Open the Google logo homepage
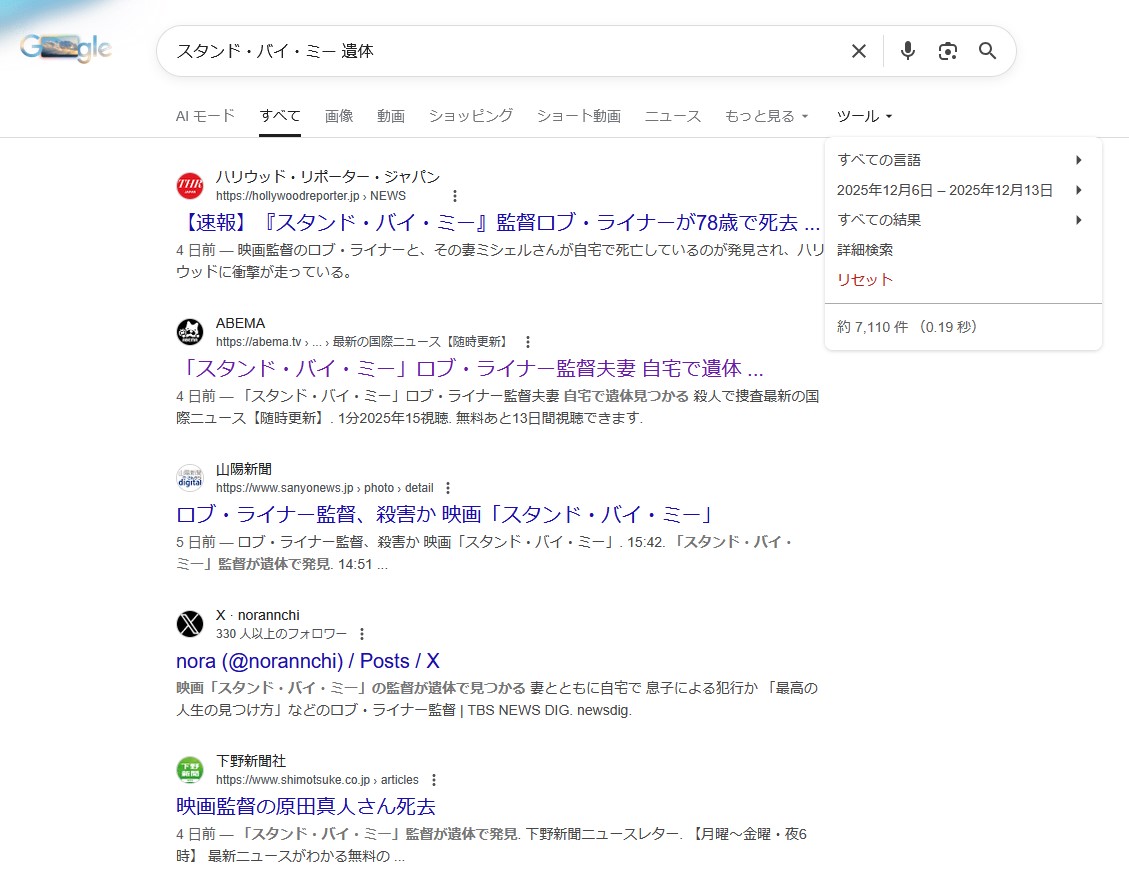Screen dimensions: 1129x879 click(x=66, y=48)
